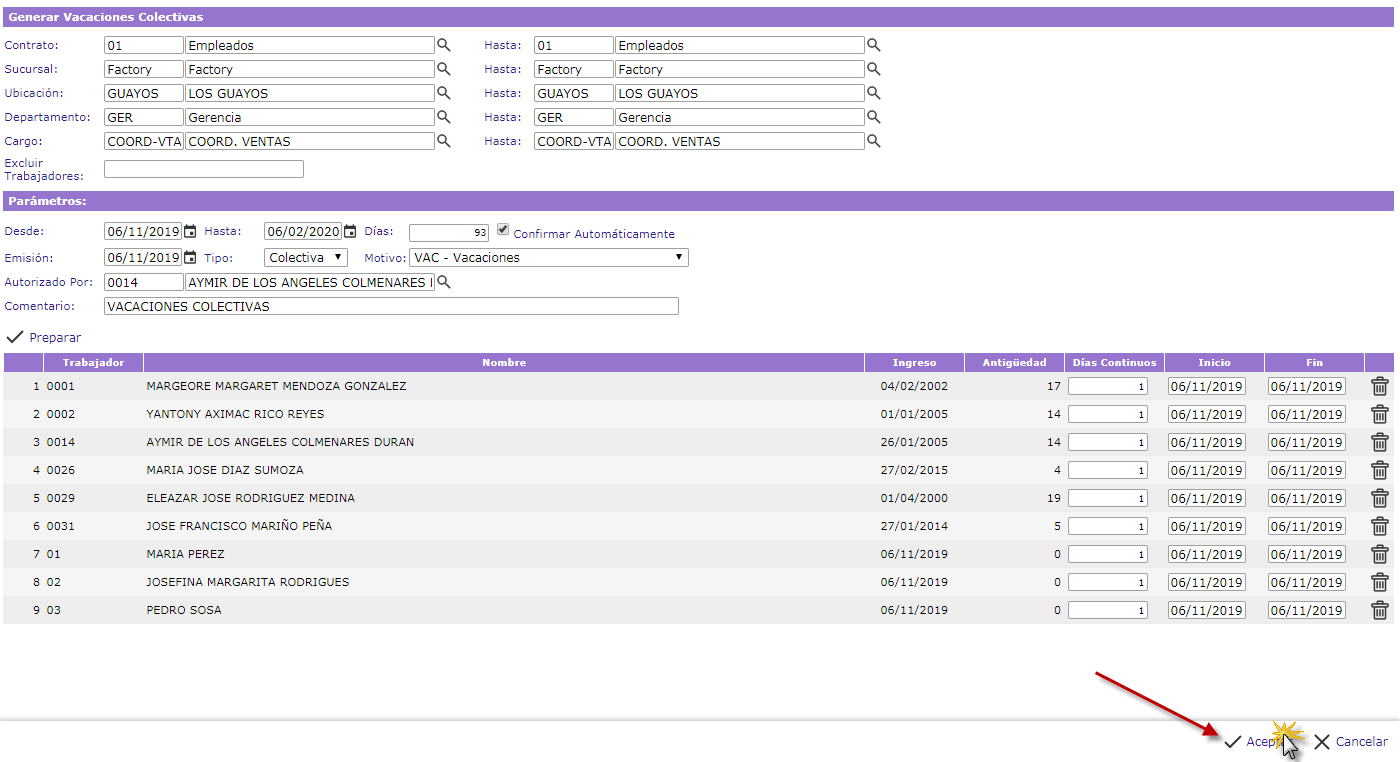Expand the Motivo dropdown VAC - Vacaciones
Screen dimensions: 1400x762
pos(548,258)
